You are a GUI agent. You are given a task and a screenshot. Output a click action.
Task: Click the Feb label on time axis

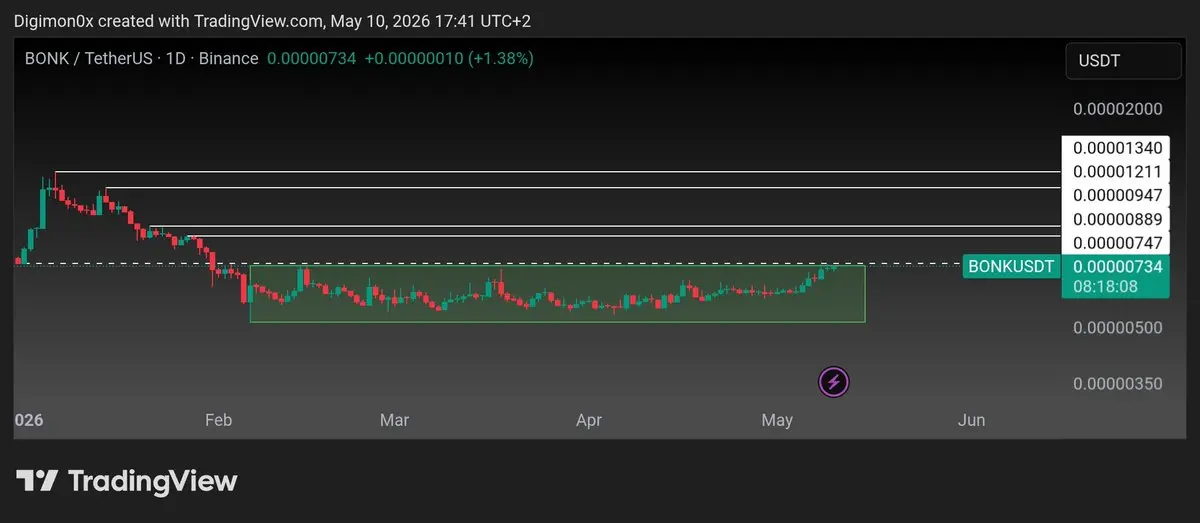218,420
